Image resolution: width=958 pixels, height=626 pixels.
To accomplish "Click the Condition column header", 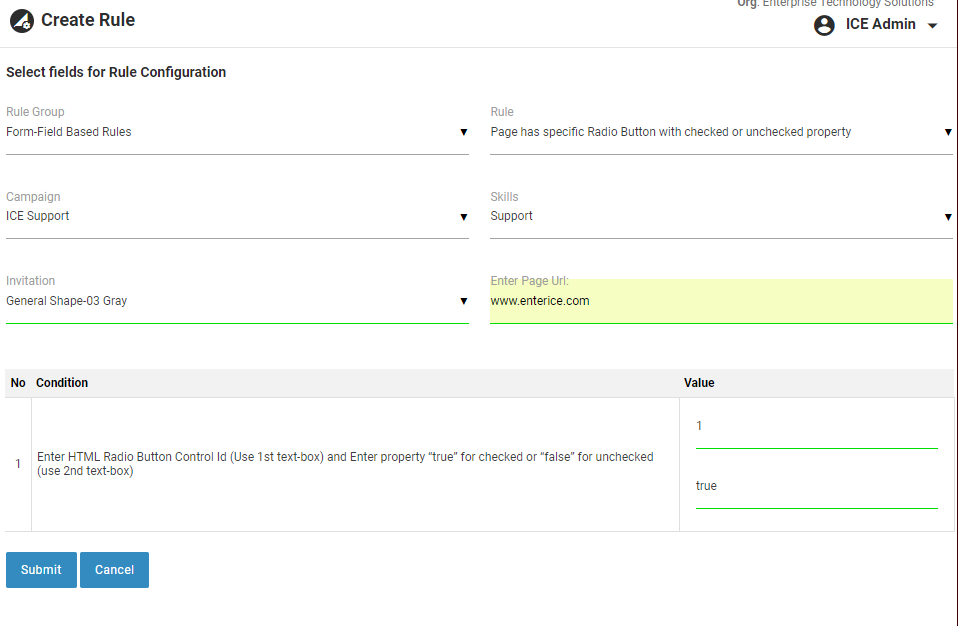I will coord(62,383).
